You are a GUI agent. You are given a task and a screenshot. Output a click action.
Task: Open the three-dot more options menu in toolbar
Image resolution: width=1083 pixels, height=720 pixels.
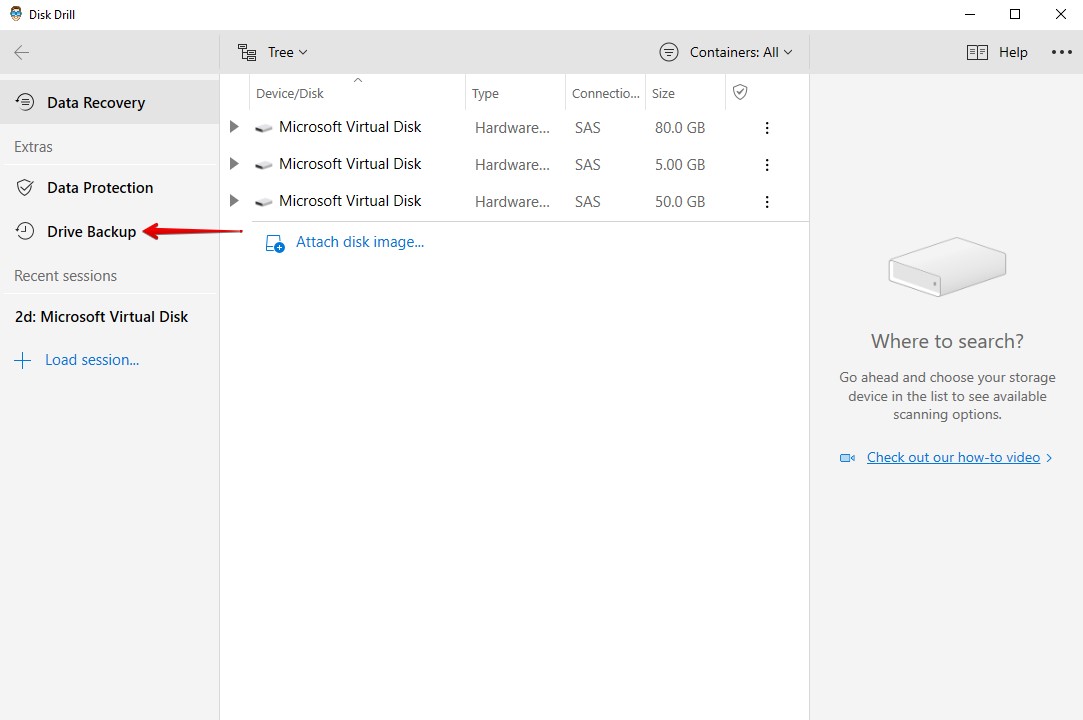(x=1062, y=52)
